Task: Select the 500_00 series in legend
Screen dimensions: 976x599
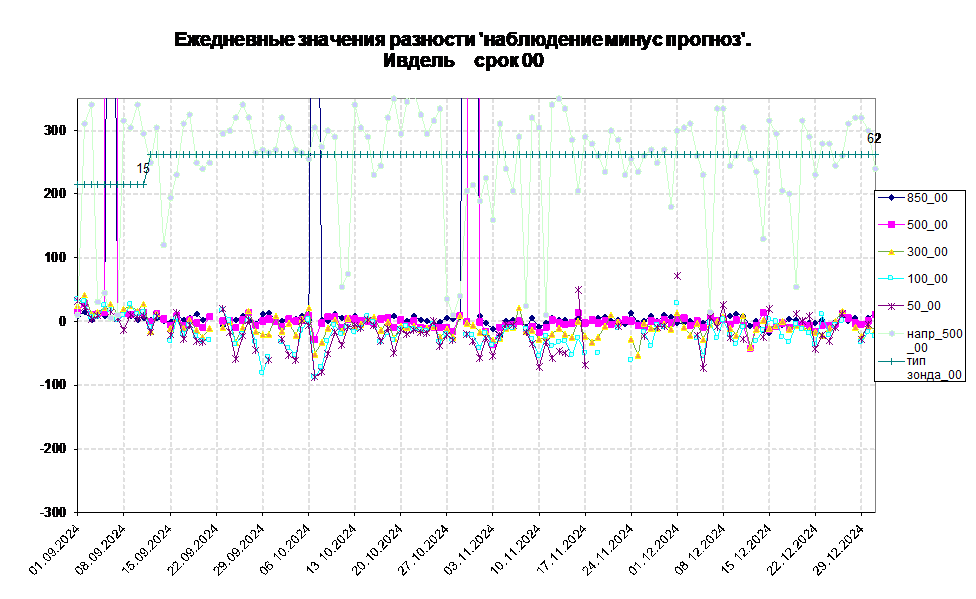Action: point(926,225)
